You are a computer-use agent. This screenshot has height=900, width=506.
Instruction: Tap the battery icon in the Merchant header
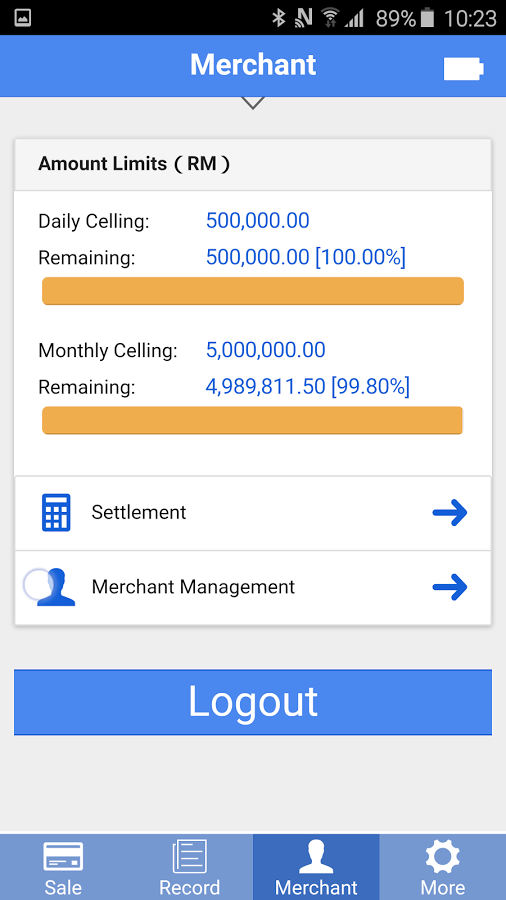point(464,68)
